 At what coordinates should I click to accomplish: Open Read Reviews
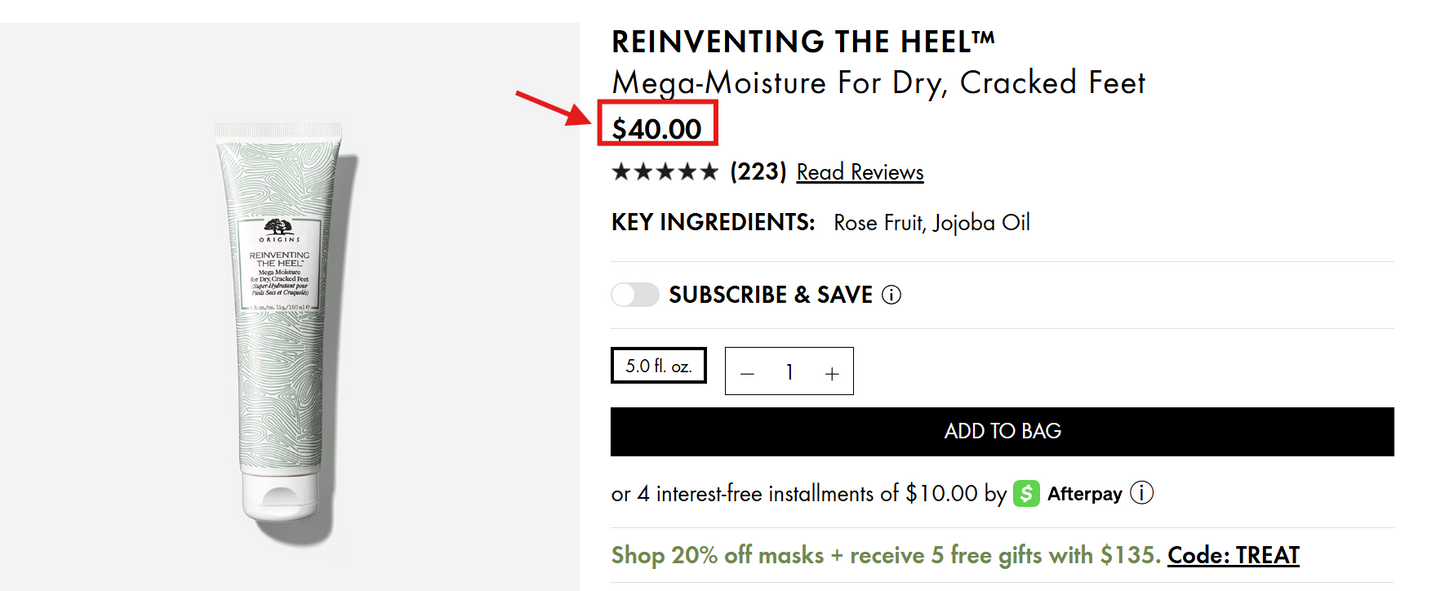coord(859,171)
